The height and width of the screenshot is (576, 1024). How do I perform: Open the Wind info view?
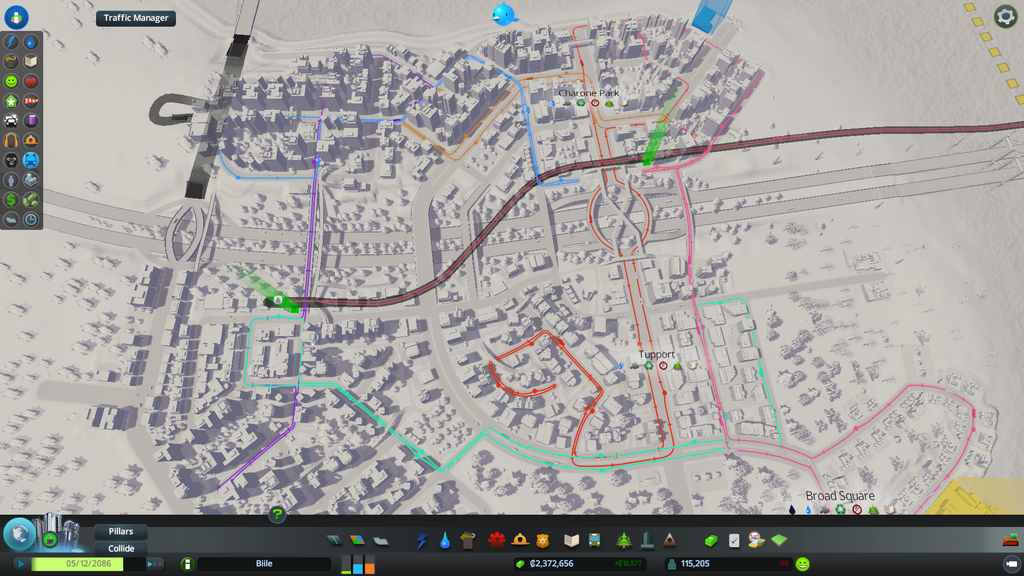point(31,101)
